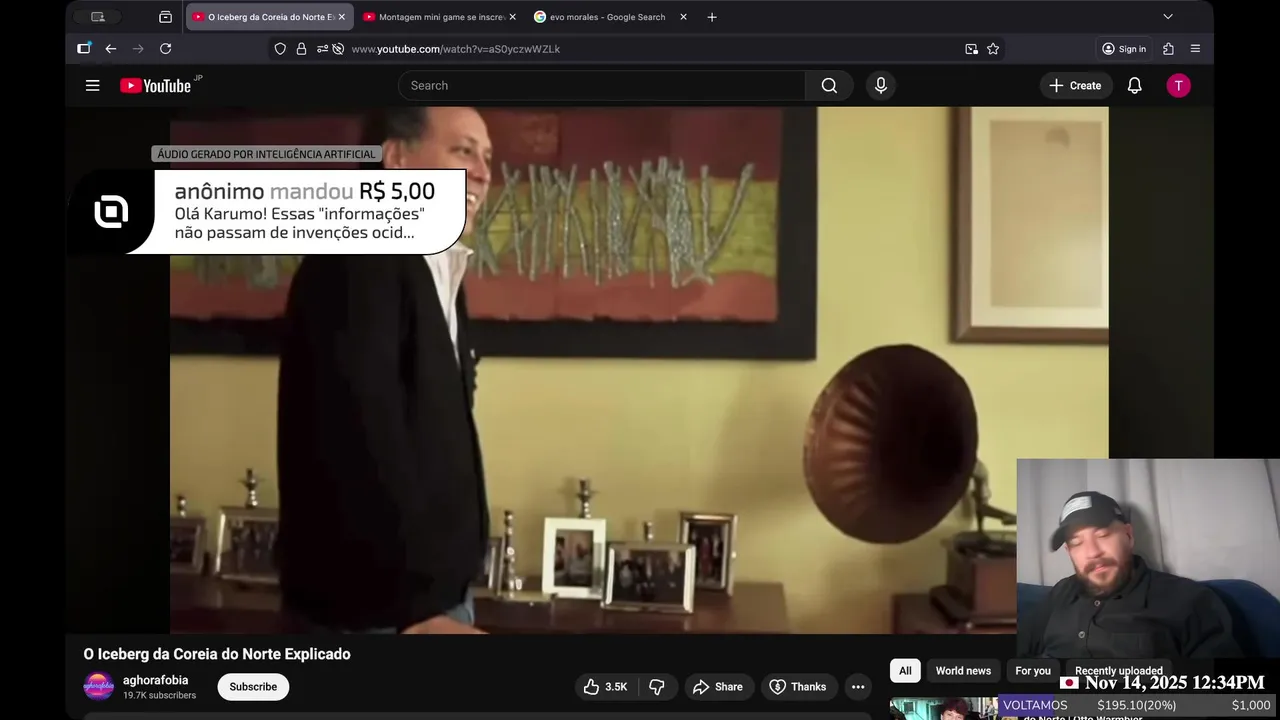Select the 'For you' chip
The height and width of the screenshot is (720, 1280).
click(1033, 671)
